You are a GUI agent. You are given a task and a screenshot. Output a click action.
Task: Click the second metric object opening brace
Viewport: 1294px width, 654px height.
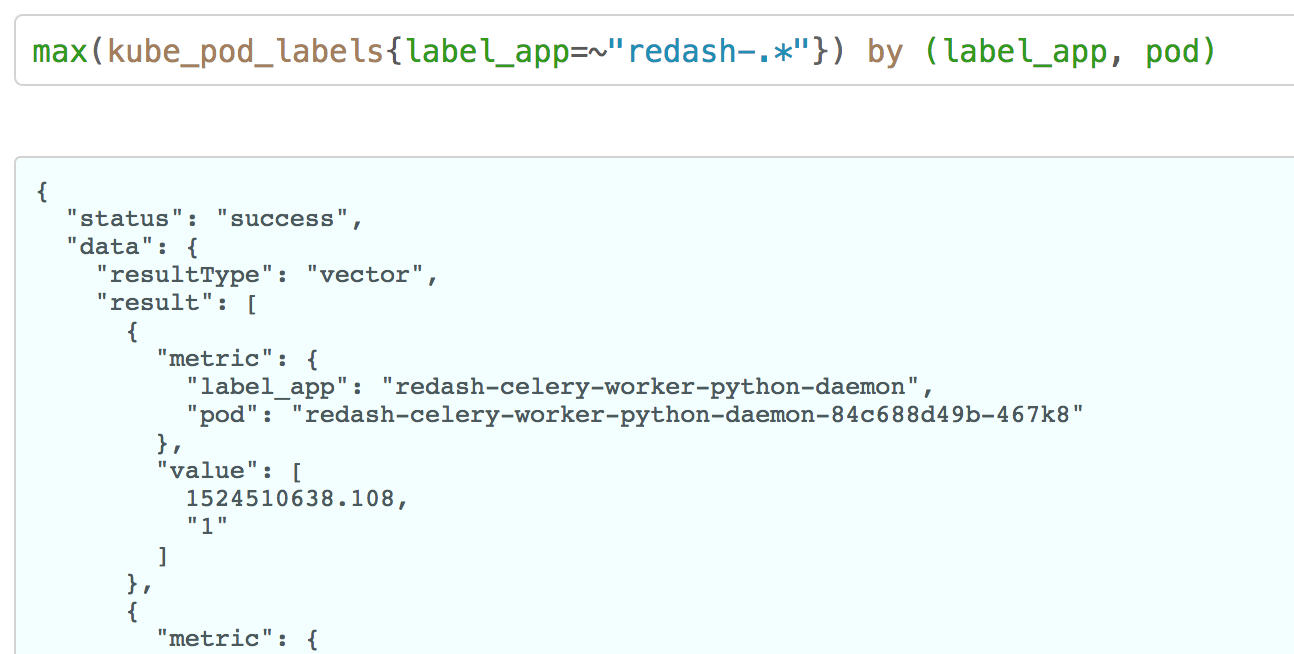(131, 610)
